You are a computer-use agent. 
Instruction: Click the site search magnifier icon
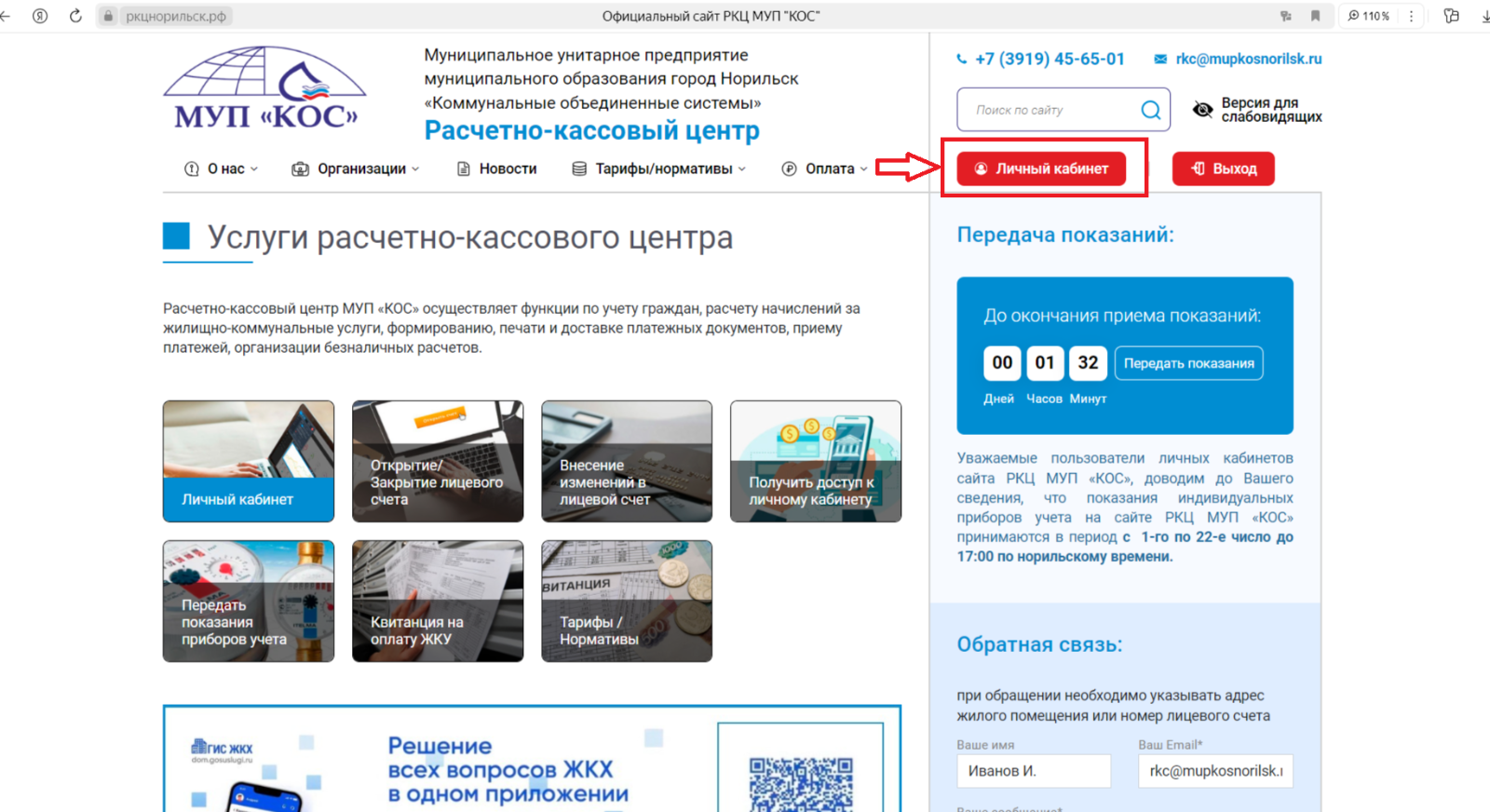pyautogui.click(x=1151, y=110)
